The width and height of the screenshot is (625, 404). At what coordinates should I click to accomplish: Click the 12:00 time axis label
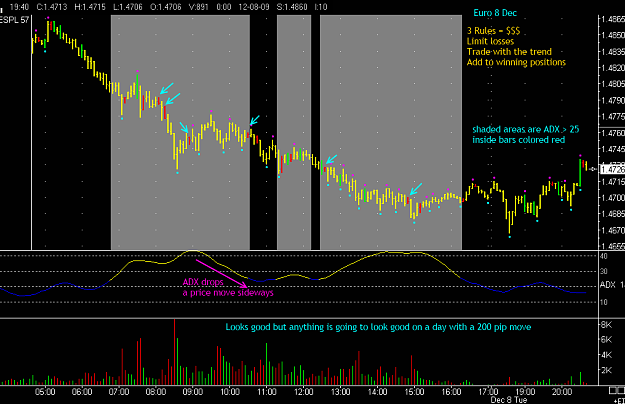click(303, 392)
